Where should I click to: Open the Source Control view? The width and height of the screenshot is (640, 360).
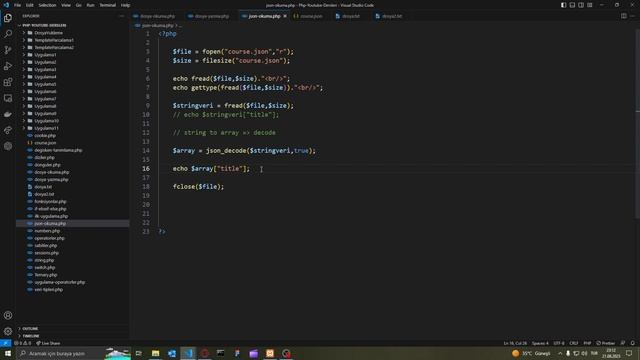[8, 50]
